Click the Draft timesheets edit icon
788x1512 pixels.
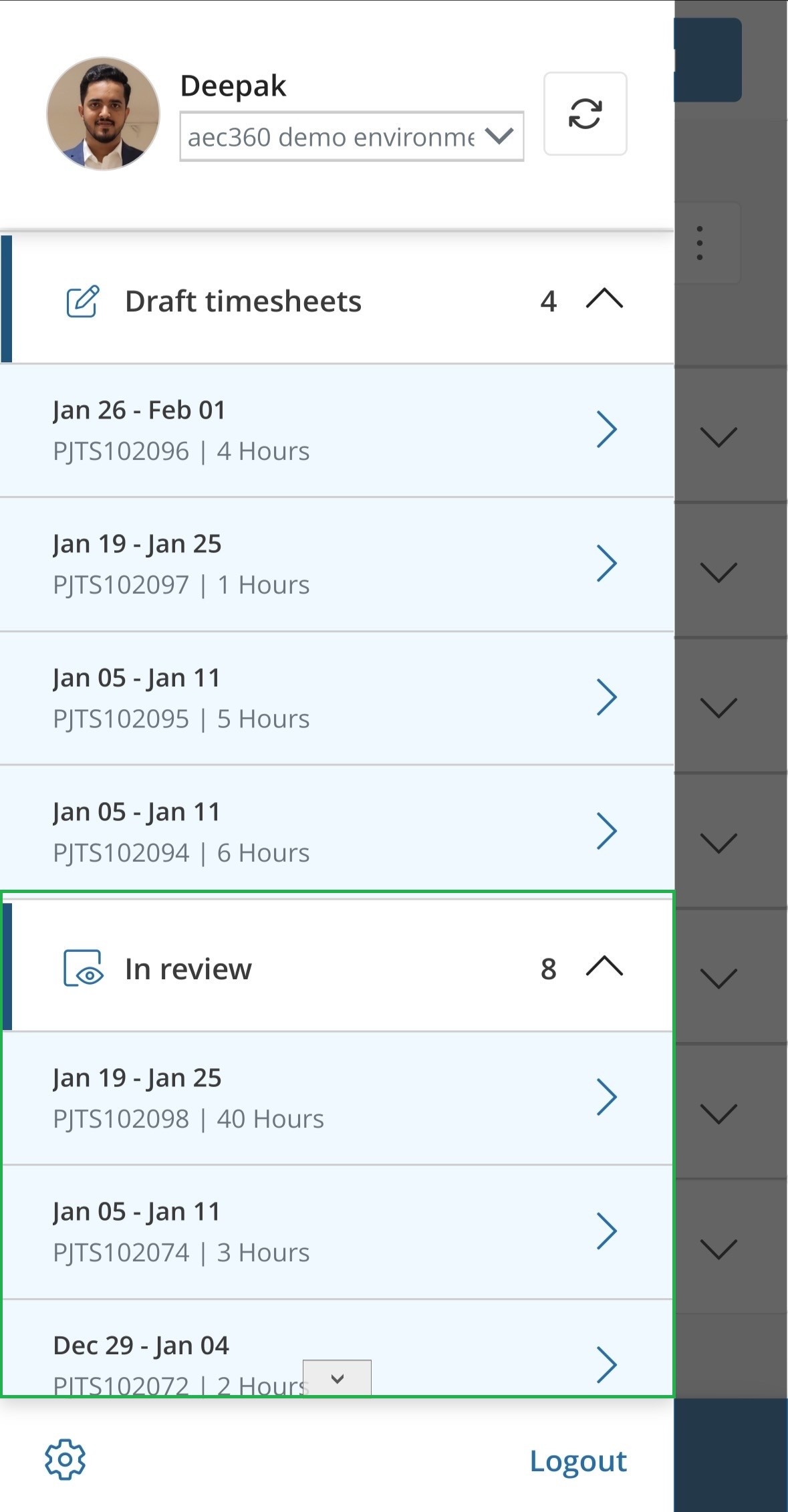(83, 301)
